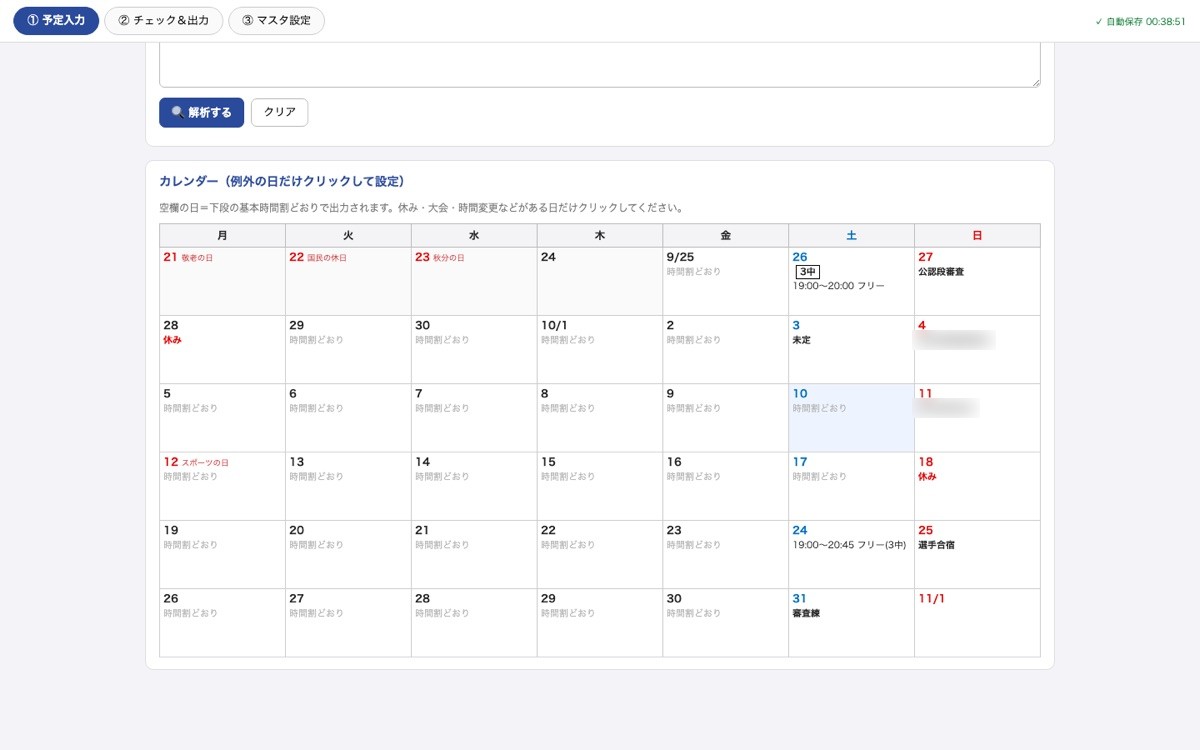The width and height of the screenshot is (1200, 750).
Task: Click the 自動保存 status indicator
Action: pyautogui.click(x=1140, y=21)
